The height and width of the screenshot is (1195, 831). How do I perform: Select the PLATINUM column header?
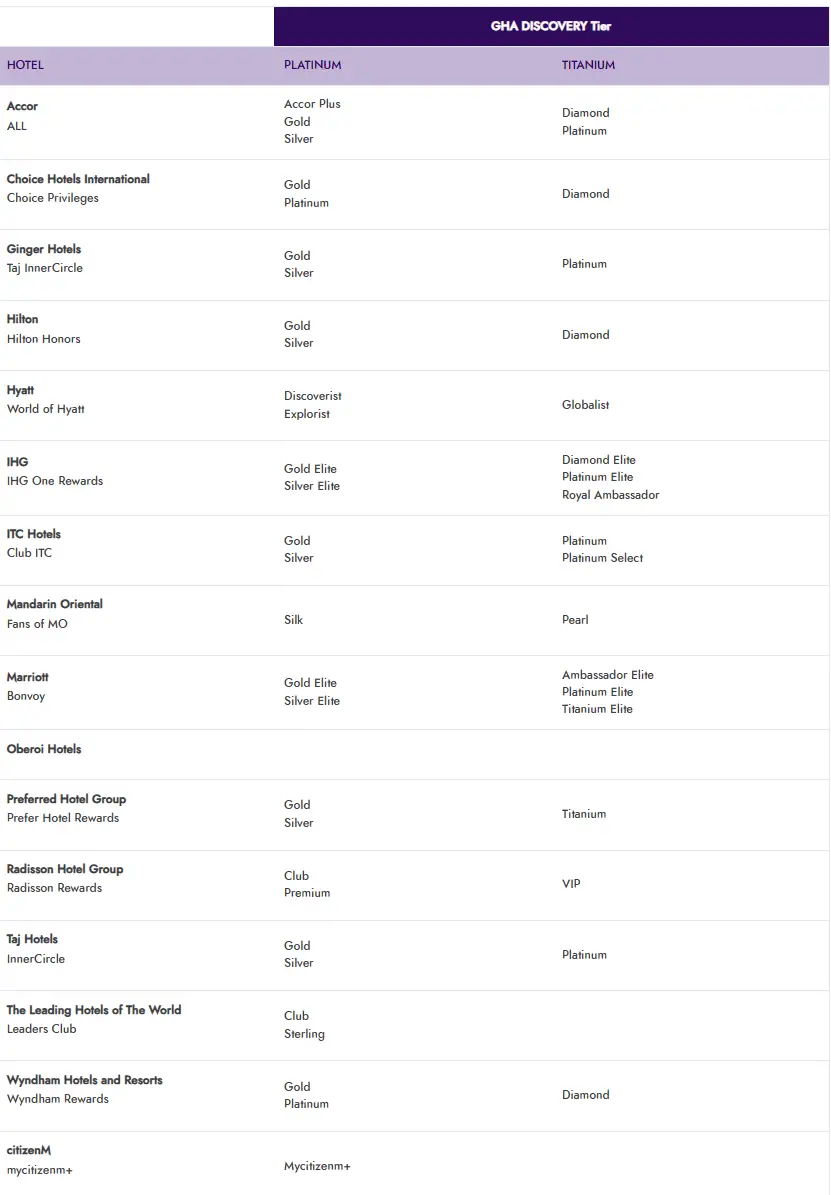312,65
